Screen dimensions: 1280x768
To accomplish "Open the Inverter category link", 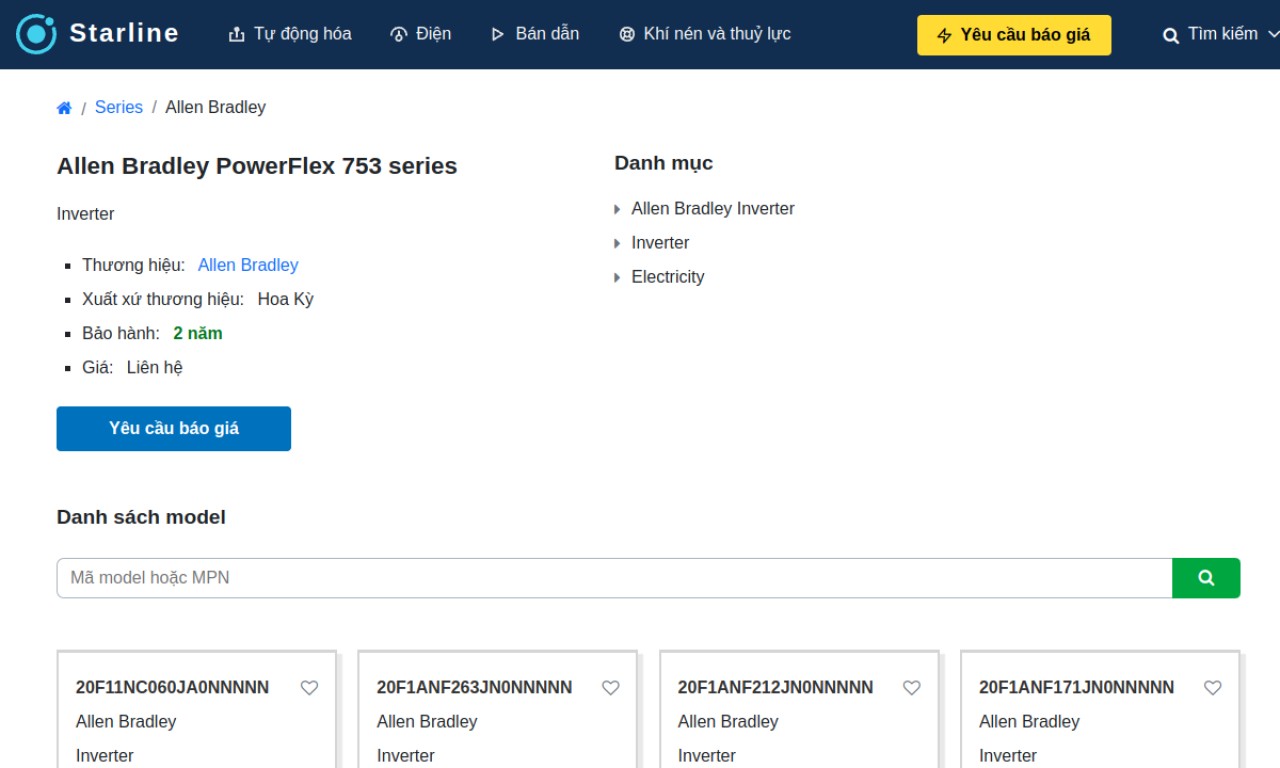I will coord(660,243).
